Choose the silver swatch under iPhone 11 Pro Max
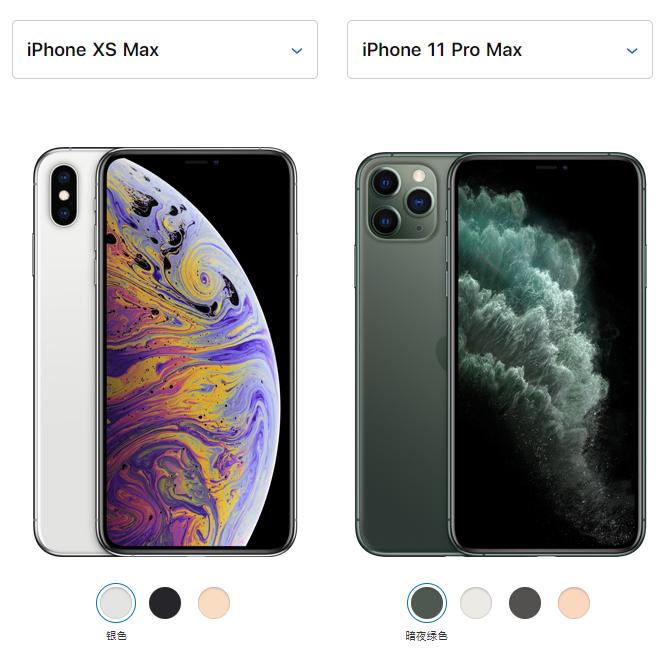Viewport: 667px width, 652px height. coord(476,603)
